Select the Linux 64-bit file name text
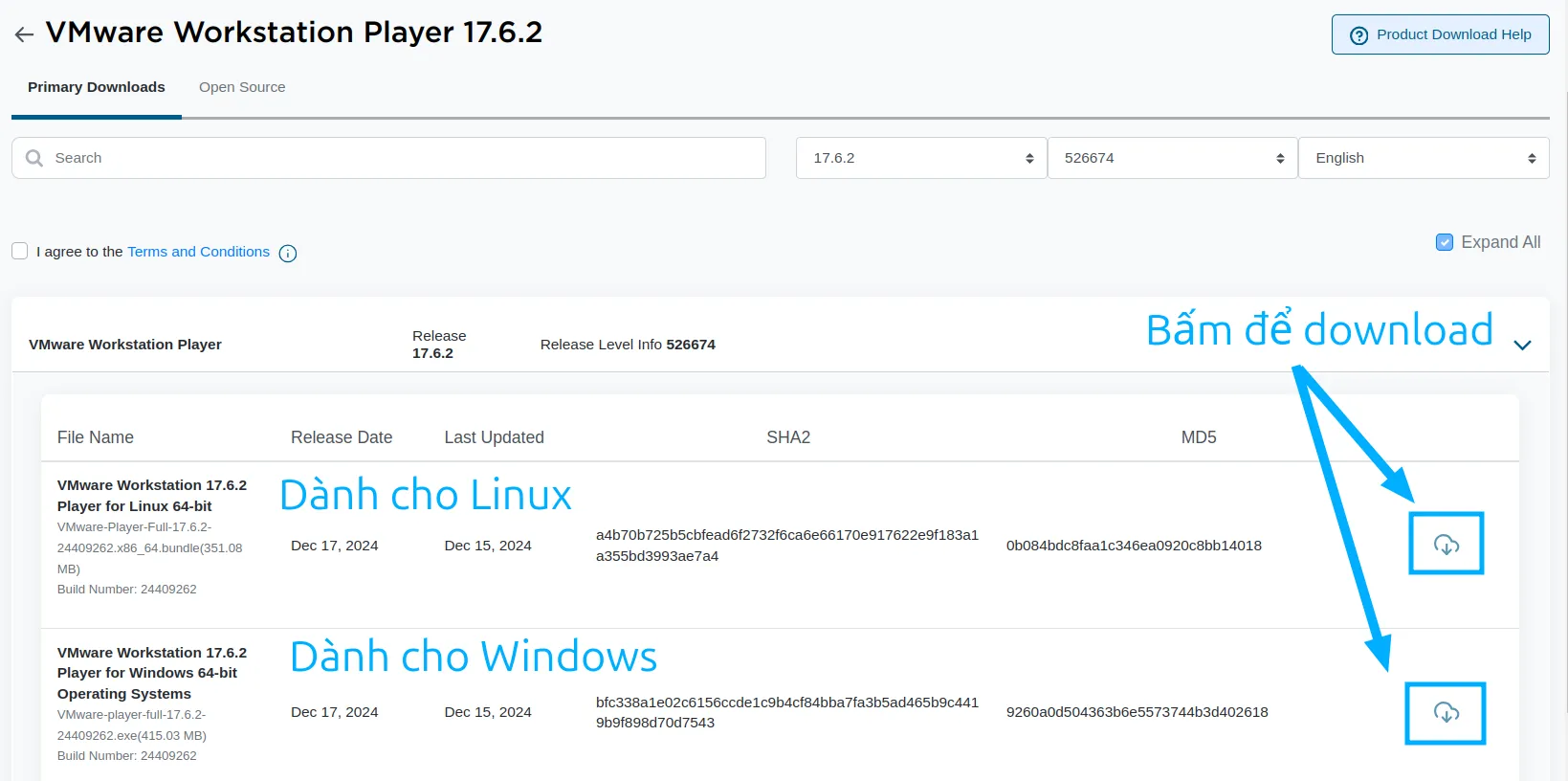The height and width of the screenshot is (781, 1568). click(x=152, y=496)
